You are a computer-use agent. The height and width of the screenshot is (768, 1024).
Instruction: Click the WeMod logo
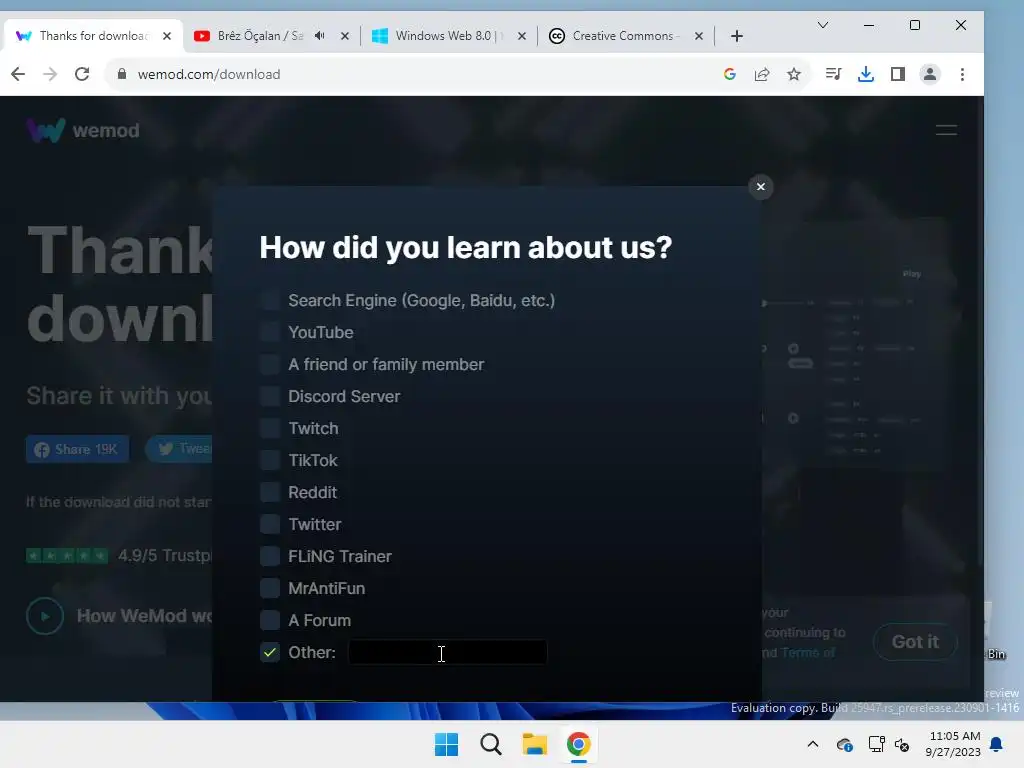tap(83, 130)
